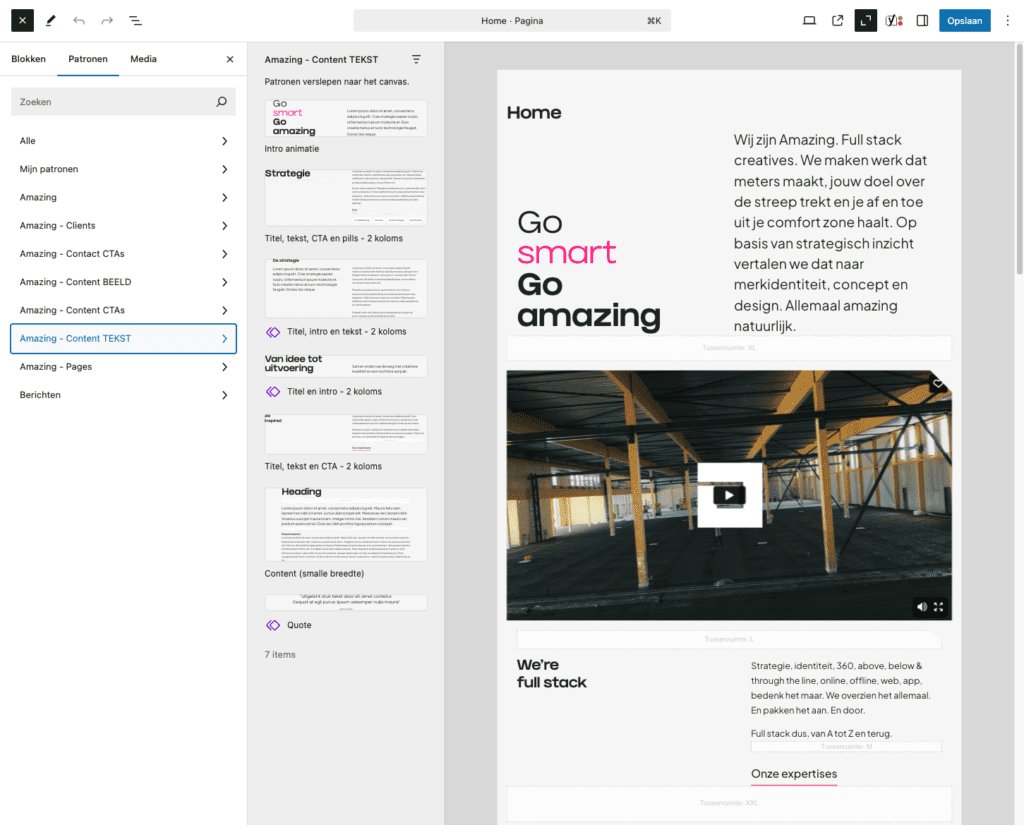Toggle the video volume icon
The height and width of the screenshot is (825, 1024).
click(x=921, y=607)
